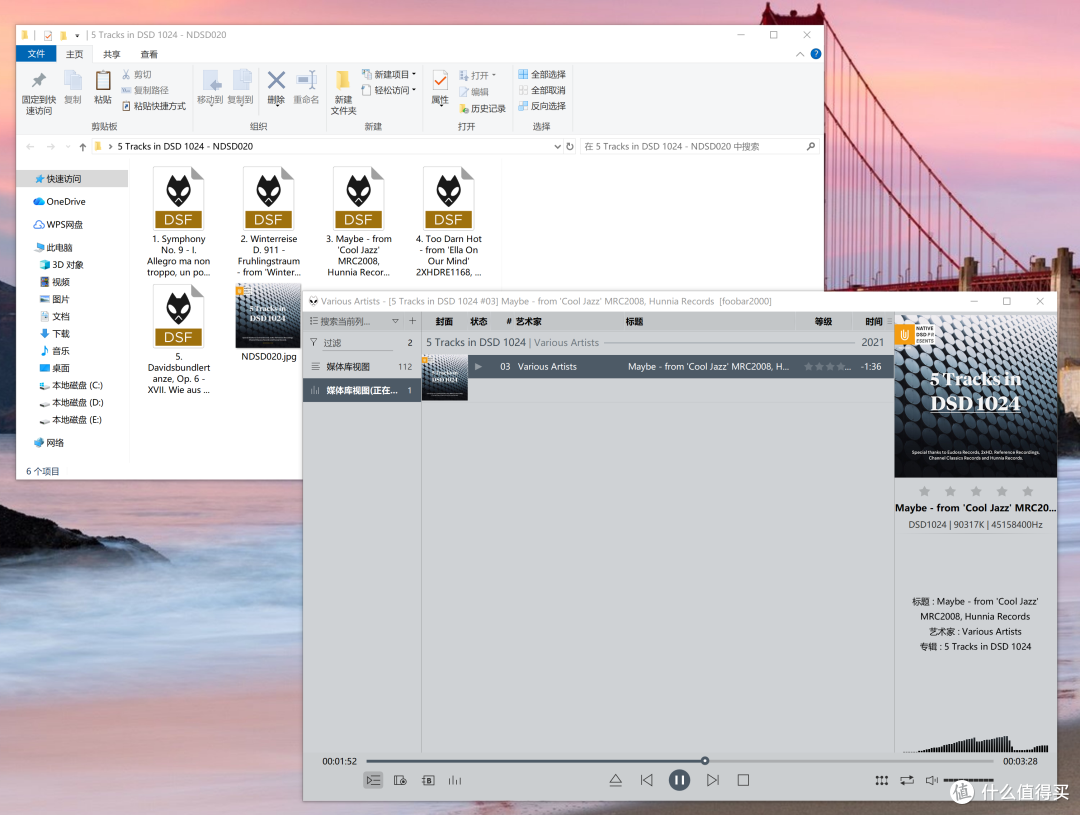1080x815 pixels.
Task: Create a 新建文件夹 new folder
Action: pyautogui.click(x=343, y=92)
